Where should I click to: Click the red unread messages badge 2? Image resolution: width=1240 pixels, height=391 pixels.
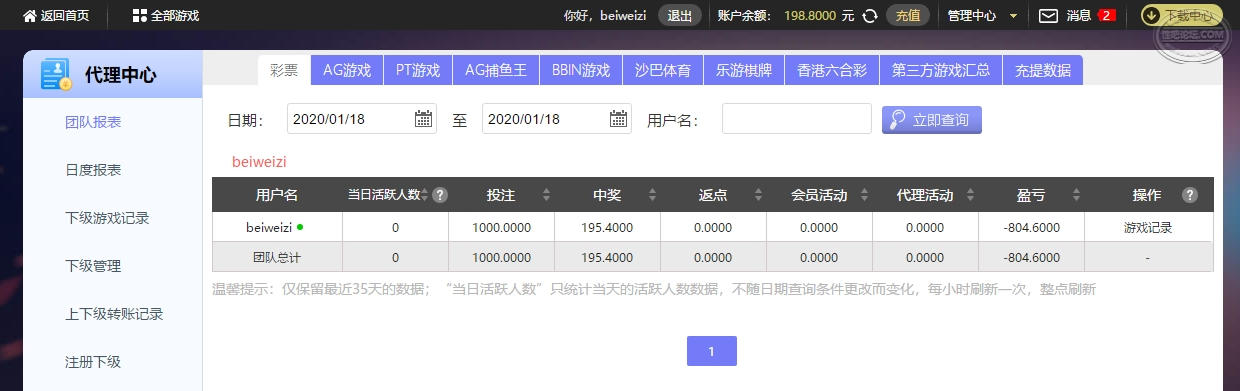pos(1106,15)
